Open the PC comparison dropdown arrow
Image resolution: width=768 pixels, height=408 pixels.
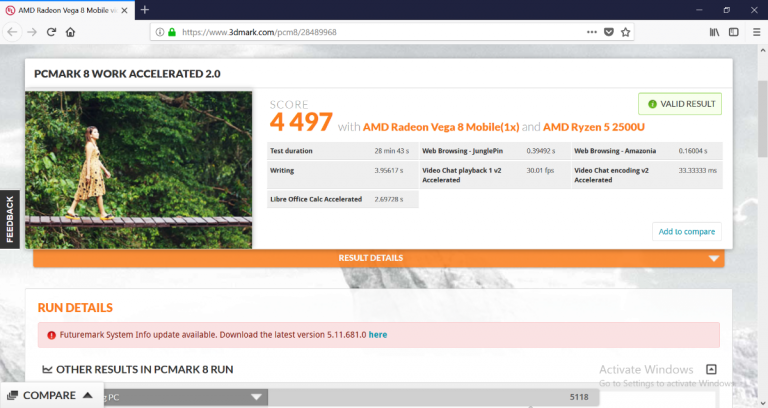[257, 397]
